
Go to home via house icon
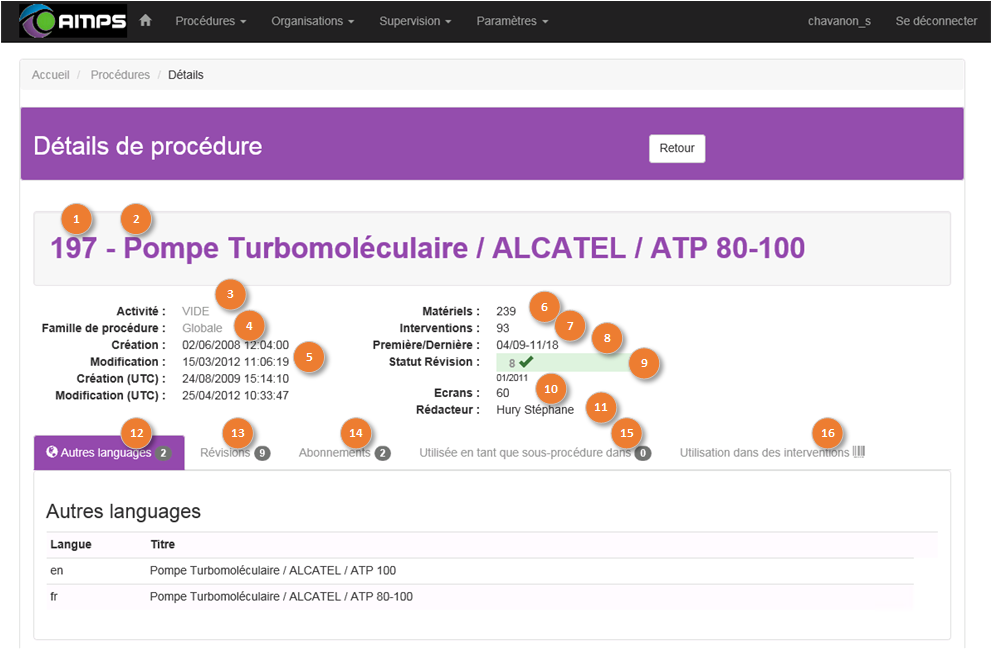point(146,20)
